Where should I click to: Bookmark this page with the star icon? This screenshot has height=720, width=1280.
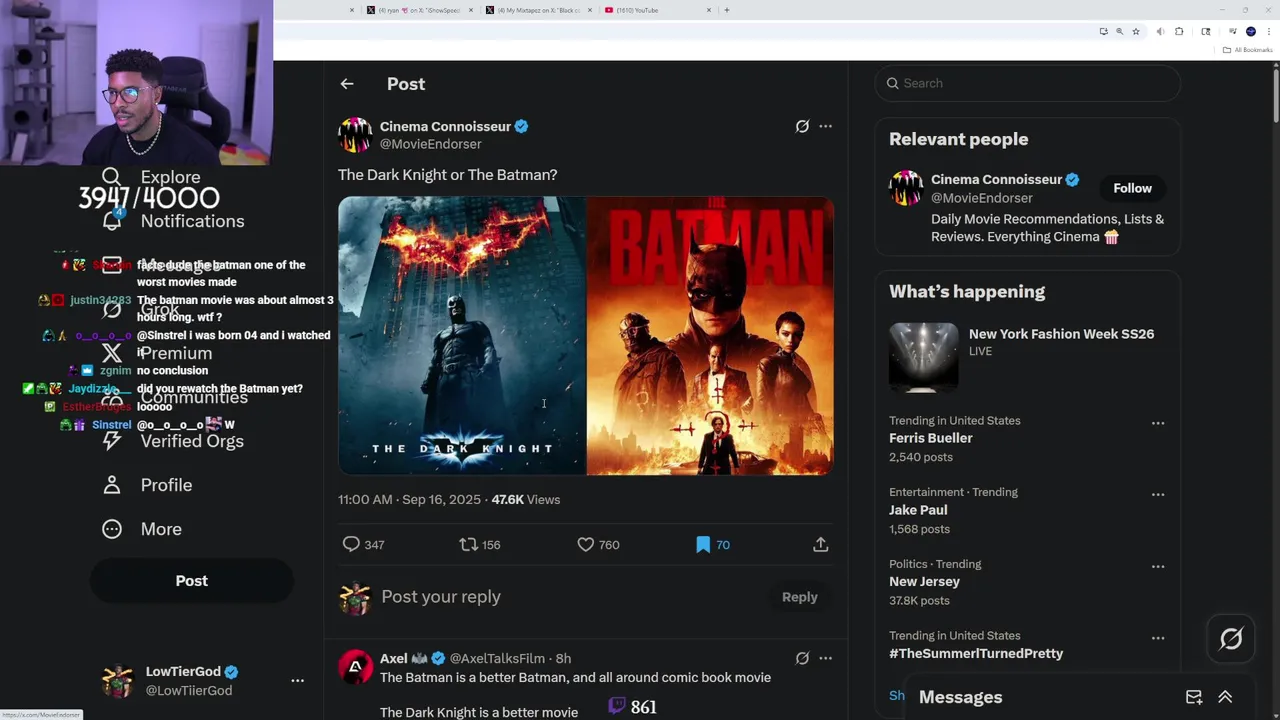tap(1136, 32)
